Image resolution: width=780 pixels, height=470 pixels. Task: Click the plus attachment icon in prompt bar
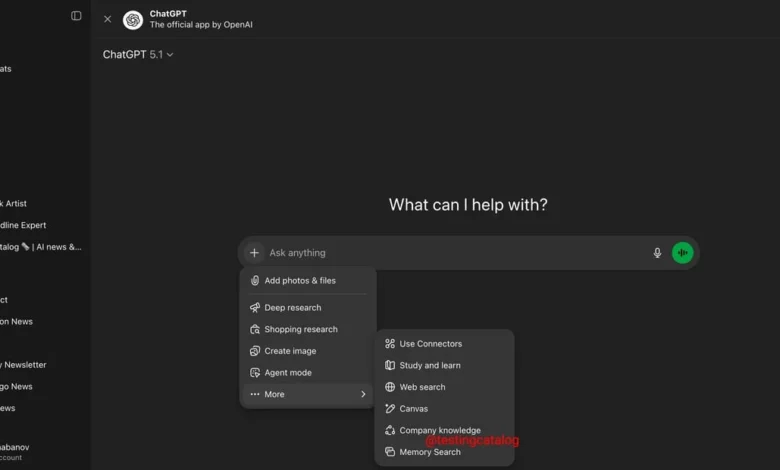point(254,253)
